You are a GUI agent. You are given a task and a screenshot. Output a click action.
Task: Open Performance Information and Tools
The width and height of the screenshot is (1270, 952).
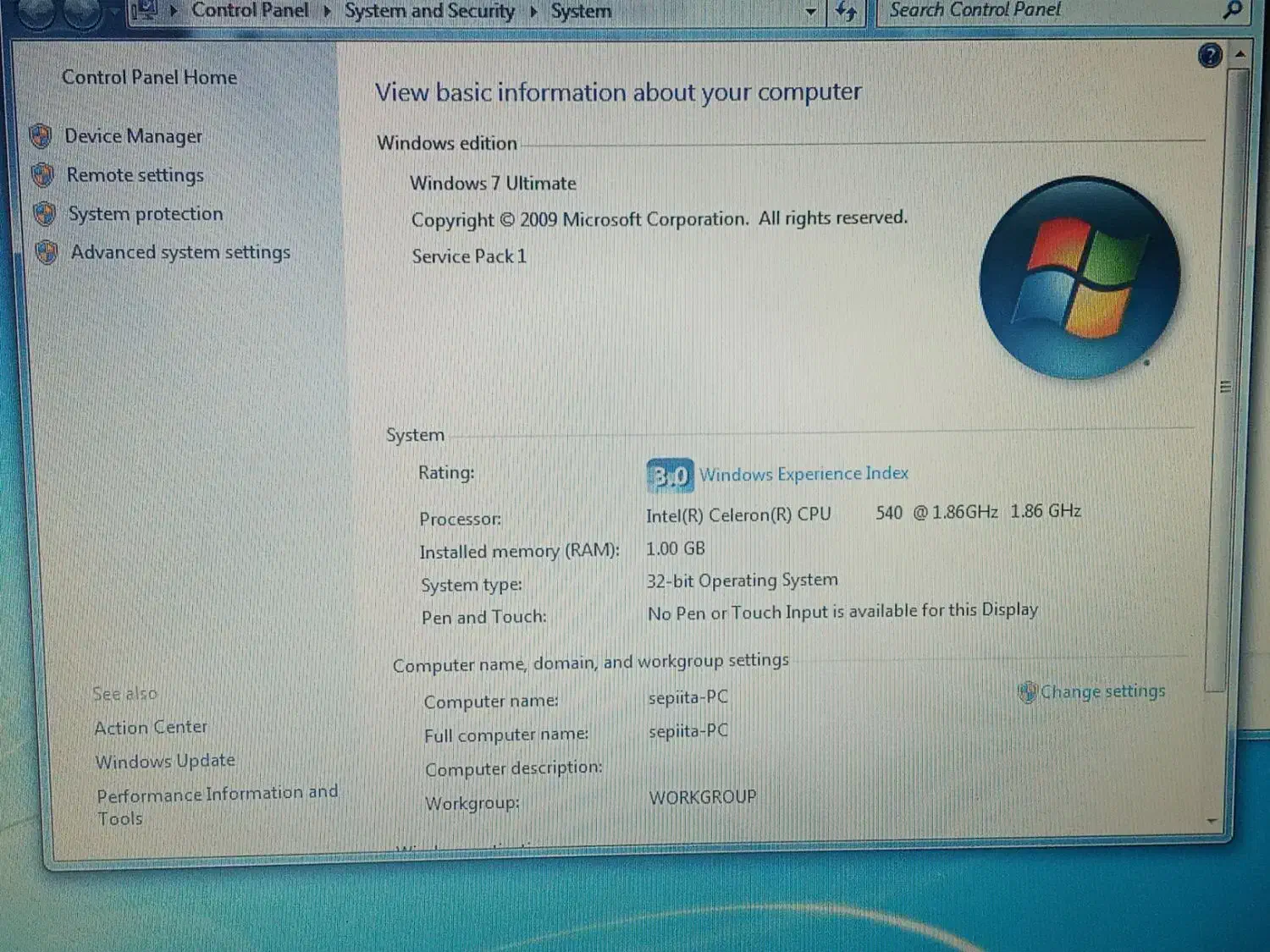pyautogui.click(x=217, y=806)
